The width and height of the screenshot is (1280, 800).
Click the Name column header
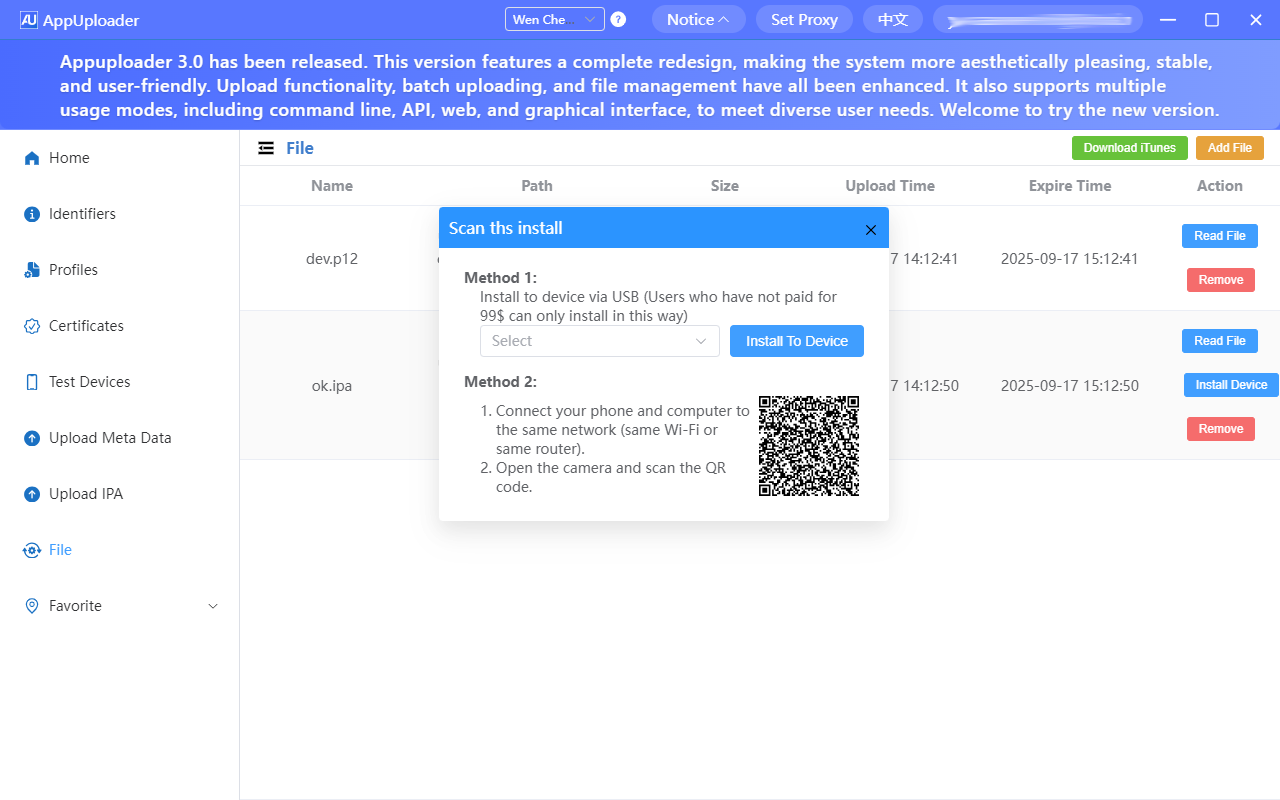pos(332,186)
